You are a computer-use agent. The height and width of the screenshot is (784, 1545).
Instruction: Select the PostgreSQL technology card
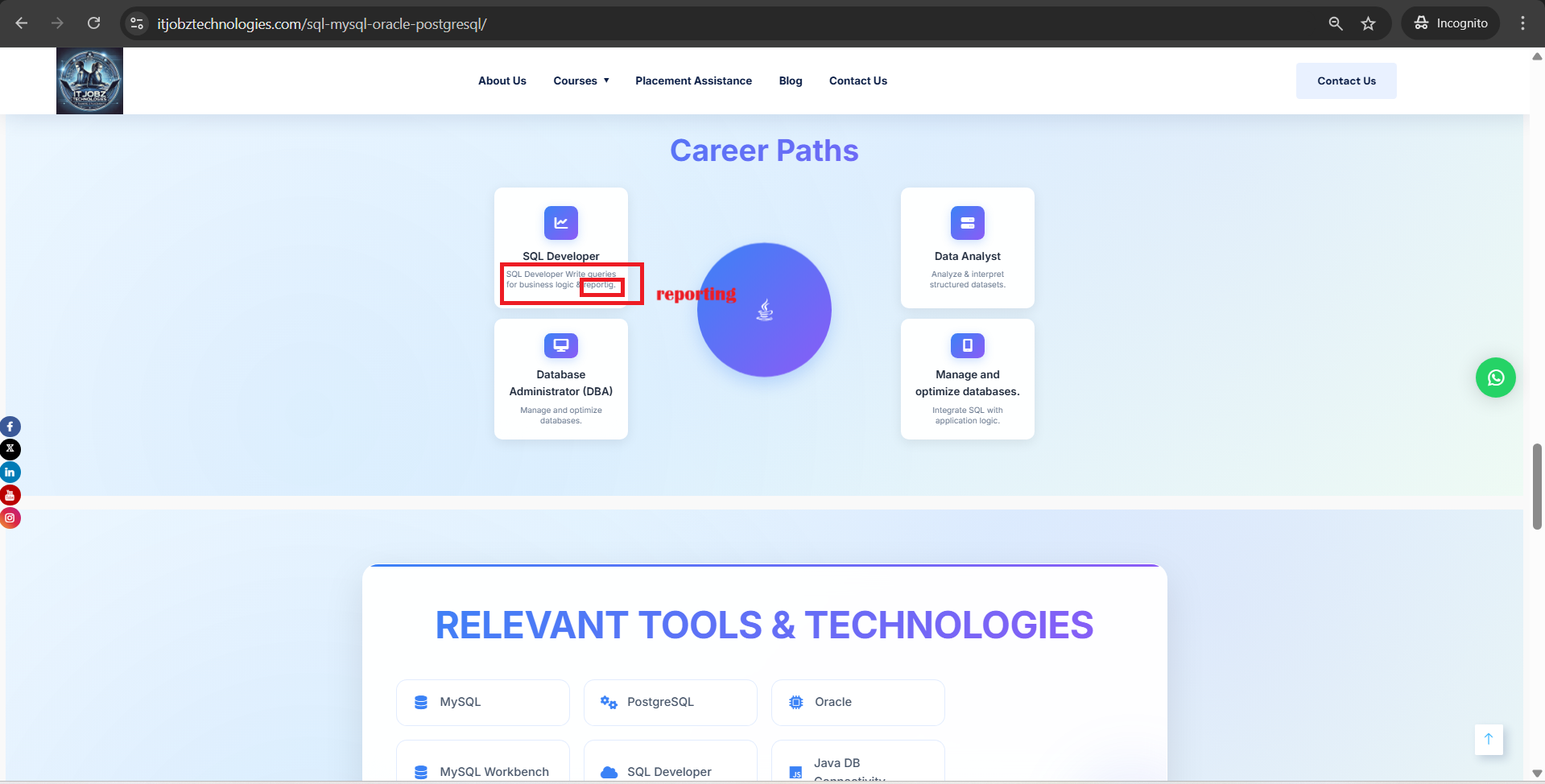click(670, 702)
